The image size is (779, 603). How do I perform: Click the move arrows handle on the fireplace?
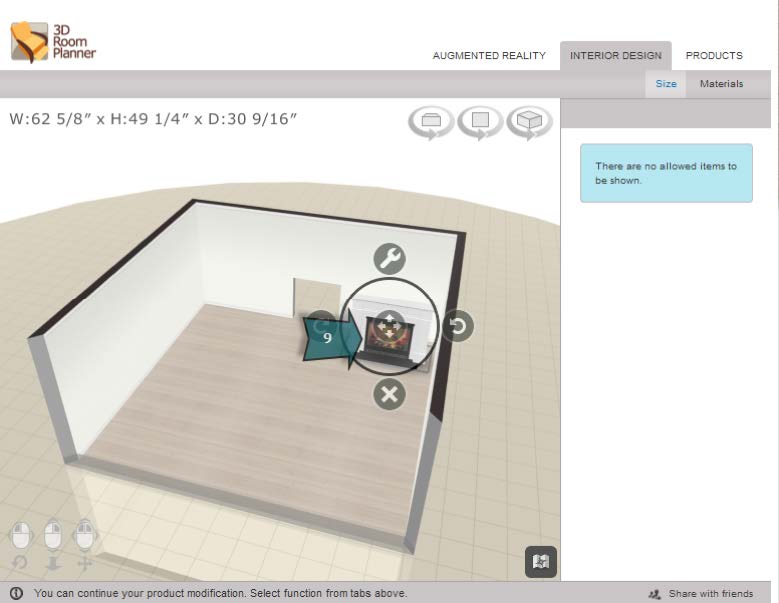point(390,326)
